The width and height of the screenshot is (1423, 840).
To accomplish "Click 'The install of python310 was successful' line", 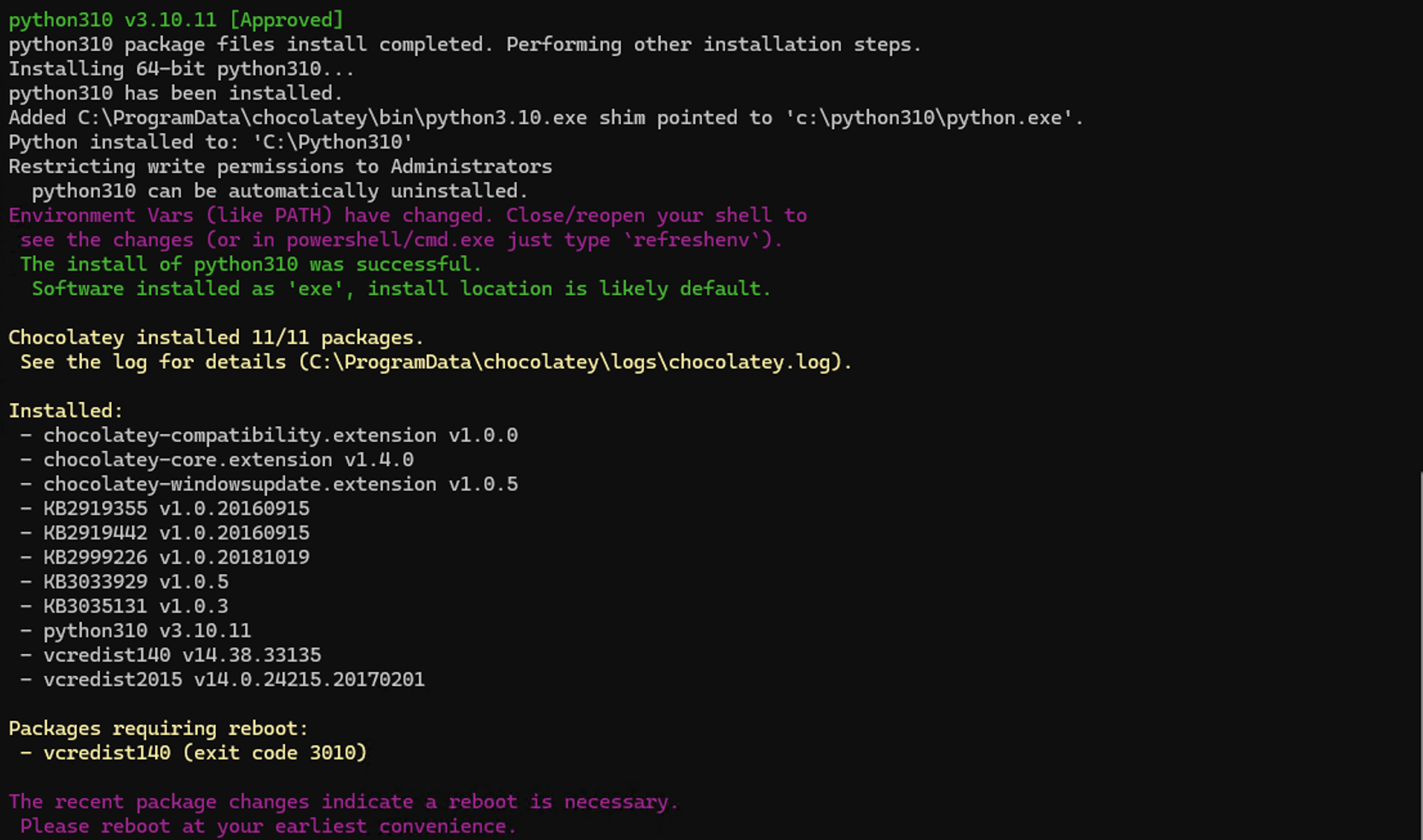I will 251,264.
